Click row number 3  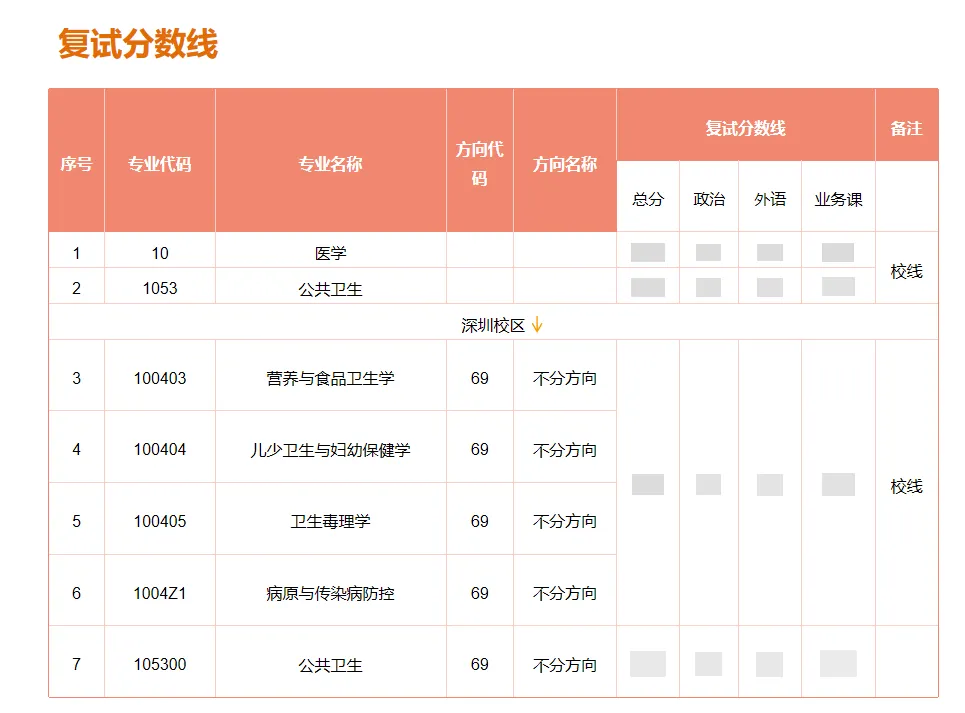point(76,378)
